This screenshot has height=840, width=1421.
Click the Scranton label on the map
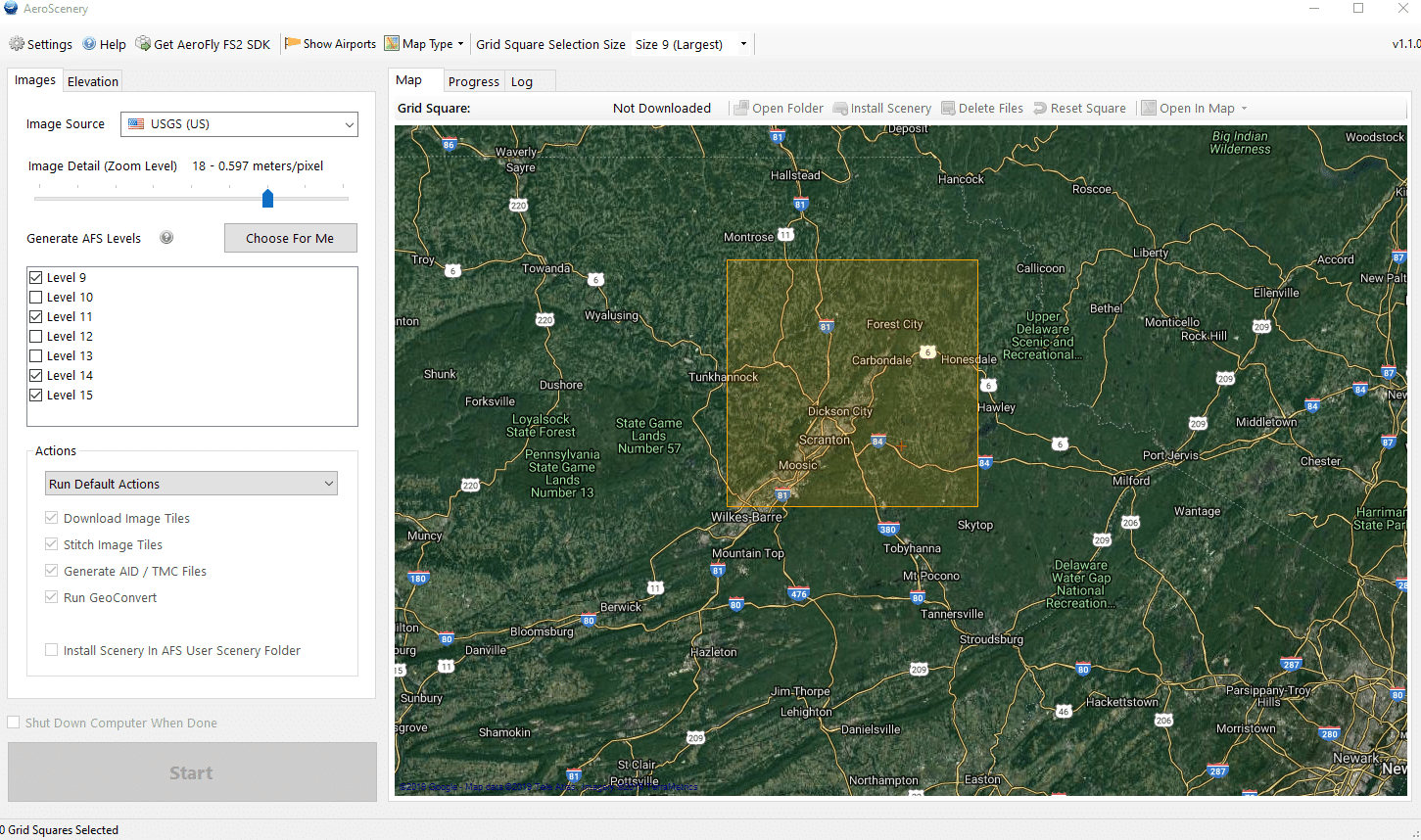[x=825, y=440]
